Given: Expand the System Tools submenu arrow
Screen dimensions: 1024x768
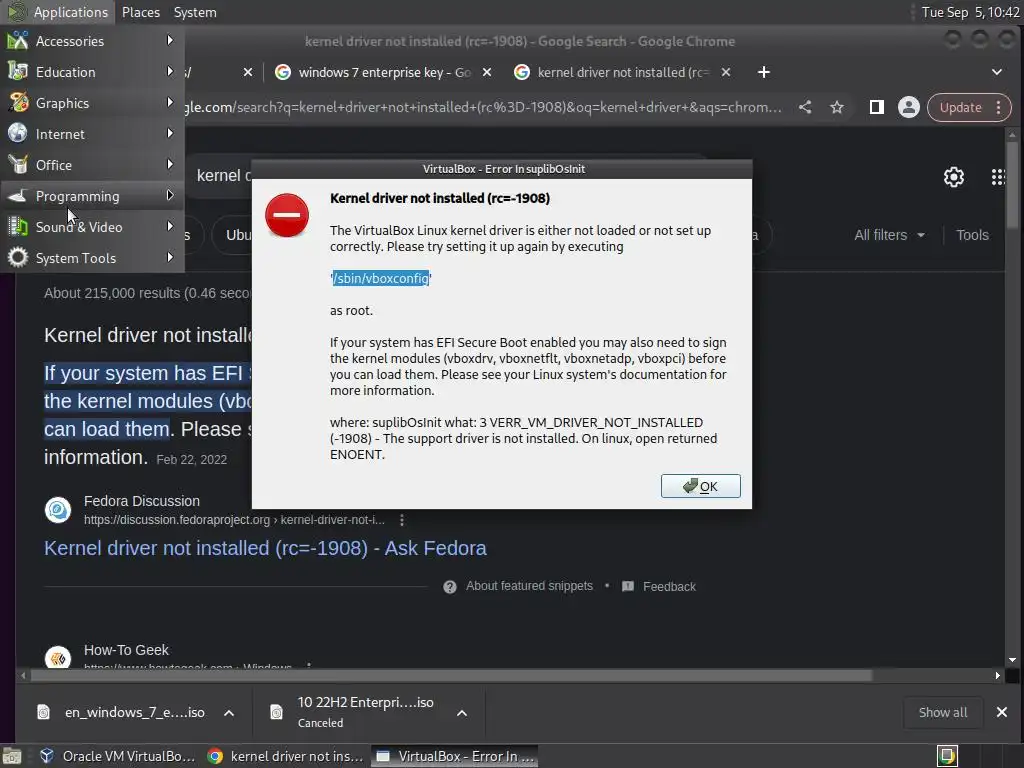Looking at the screenshot, I should 170,257.
